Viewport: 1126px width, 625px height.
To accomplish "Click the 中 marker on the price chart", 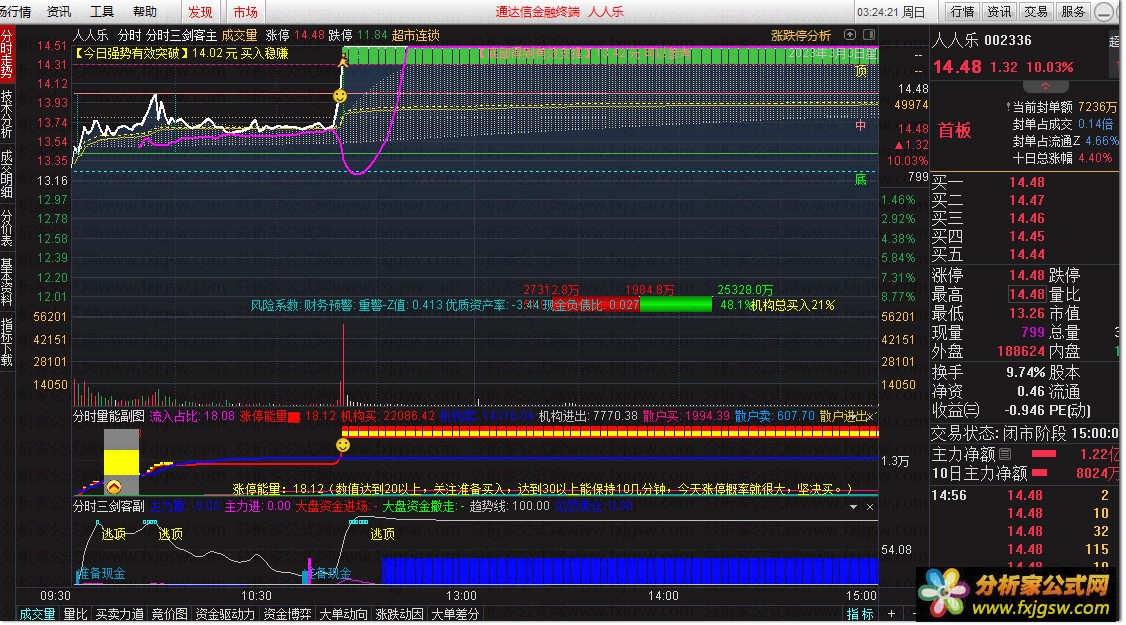I will (x=860, y=126).
